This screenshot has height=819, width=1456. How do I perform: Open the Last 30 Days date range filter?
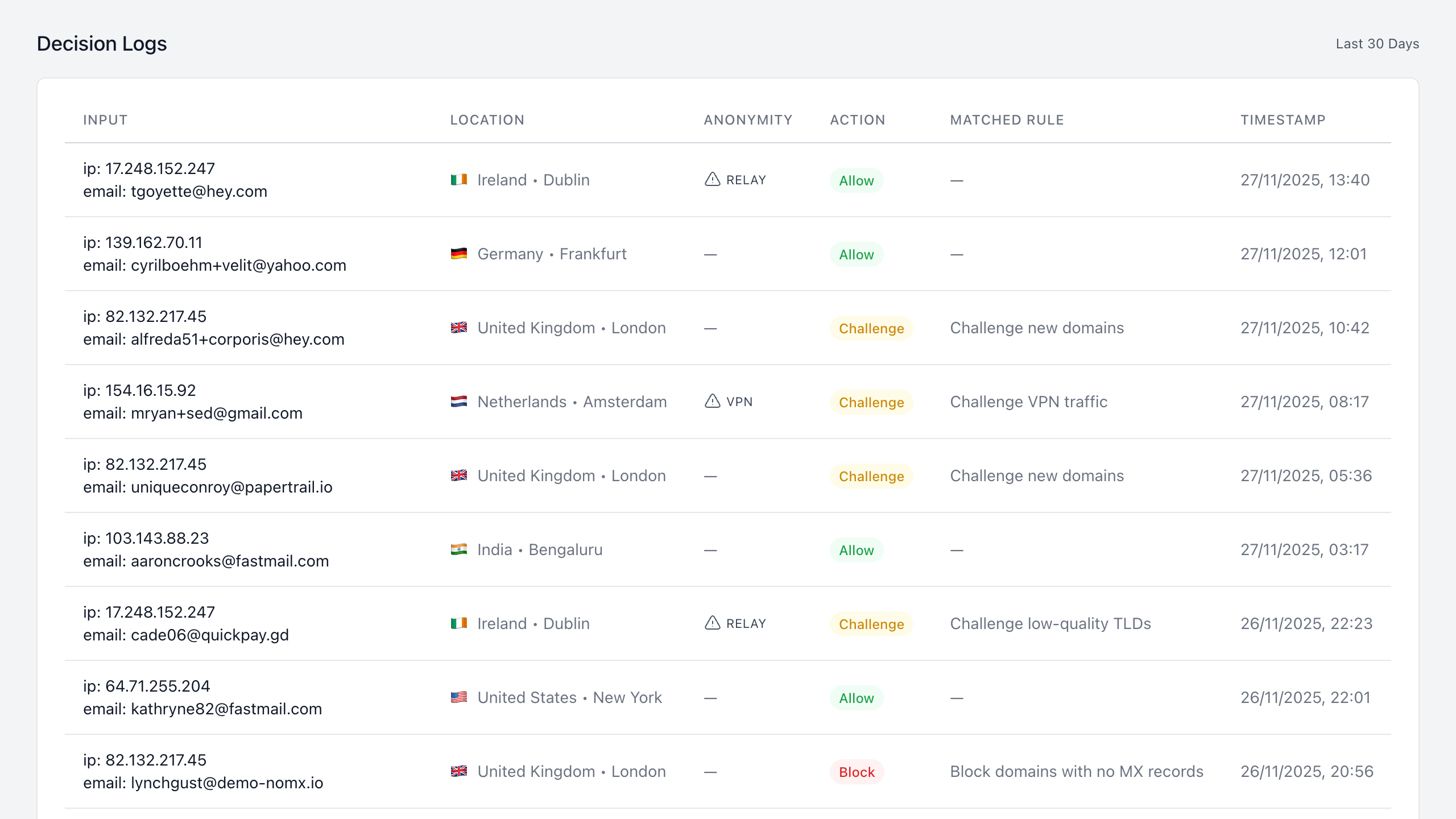click(1376, 43)
